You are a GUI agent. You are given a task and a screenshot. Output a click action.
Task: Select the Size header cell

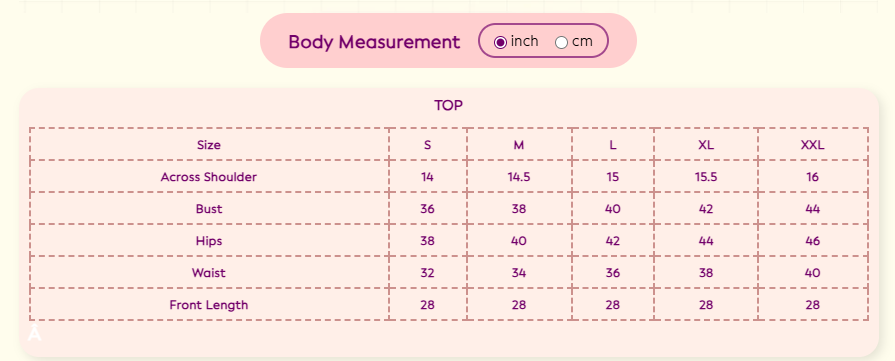[209, 145]
